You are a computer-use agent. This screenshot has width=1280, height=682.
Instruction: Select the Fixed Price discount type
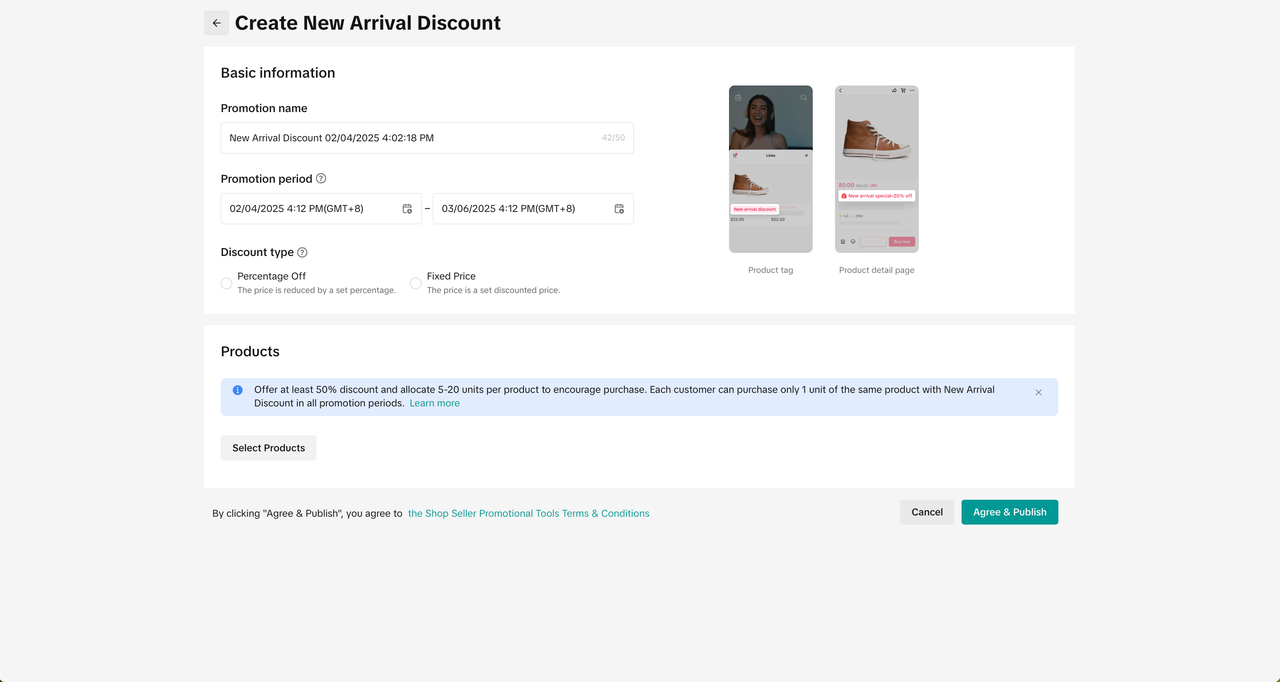415,283
